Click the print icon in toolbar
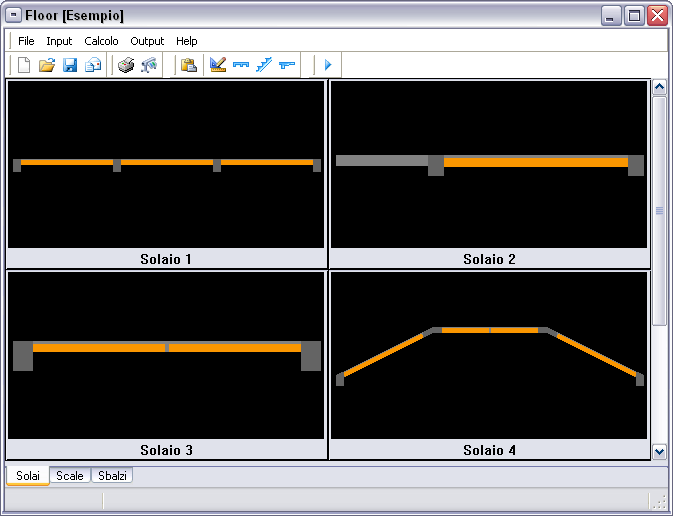The width and height of the screenshot is (673, 516). (x=126, y=66)
